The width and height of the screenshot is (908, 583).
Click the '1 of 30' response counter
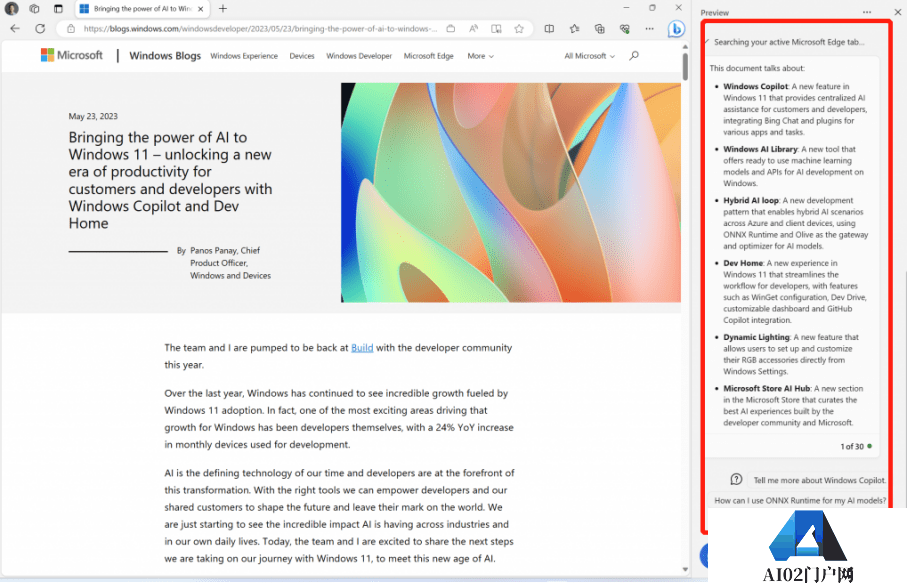pos(852,446)
